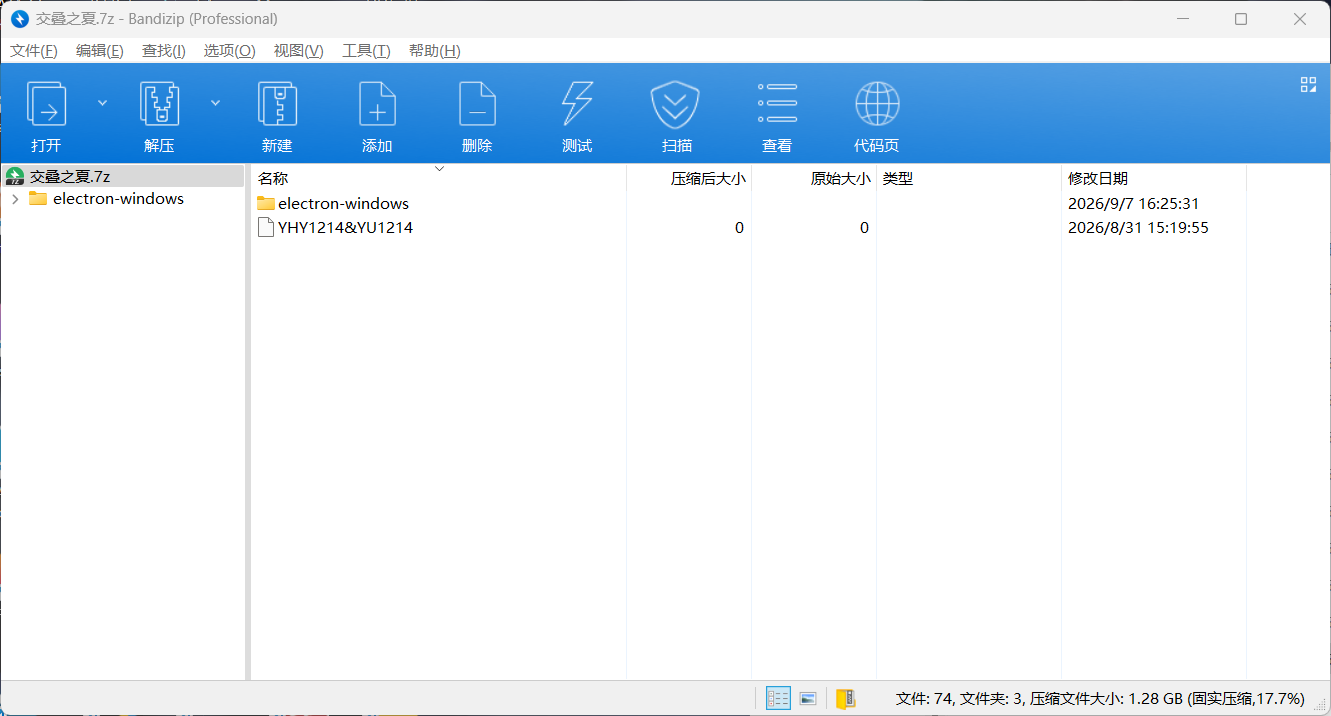Open the dropdown arrow beside 打开
Viewport: 1331px width, 716px height.
pyautogui.click(x=102, y=102)
